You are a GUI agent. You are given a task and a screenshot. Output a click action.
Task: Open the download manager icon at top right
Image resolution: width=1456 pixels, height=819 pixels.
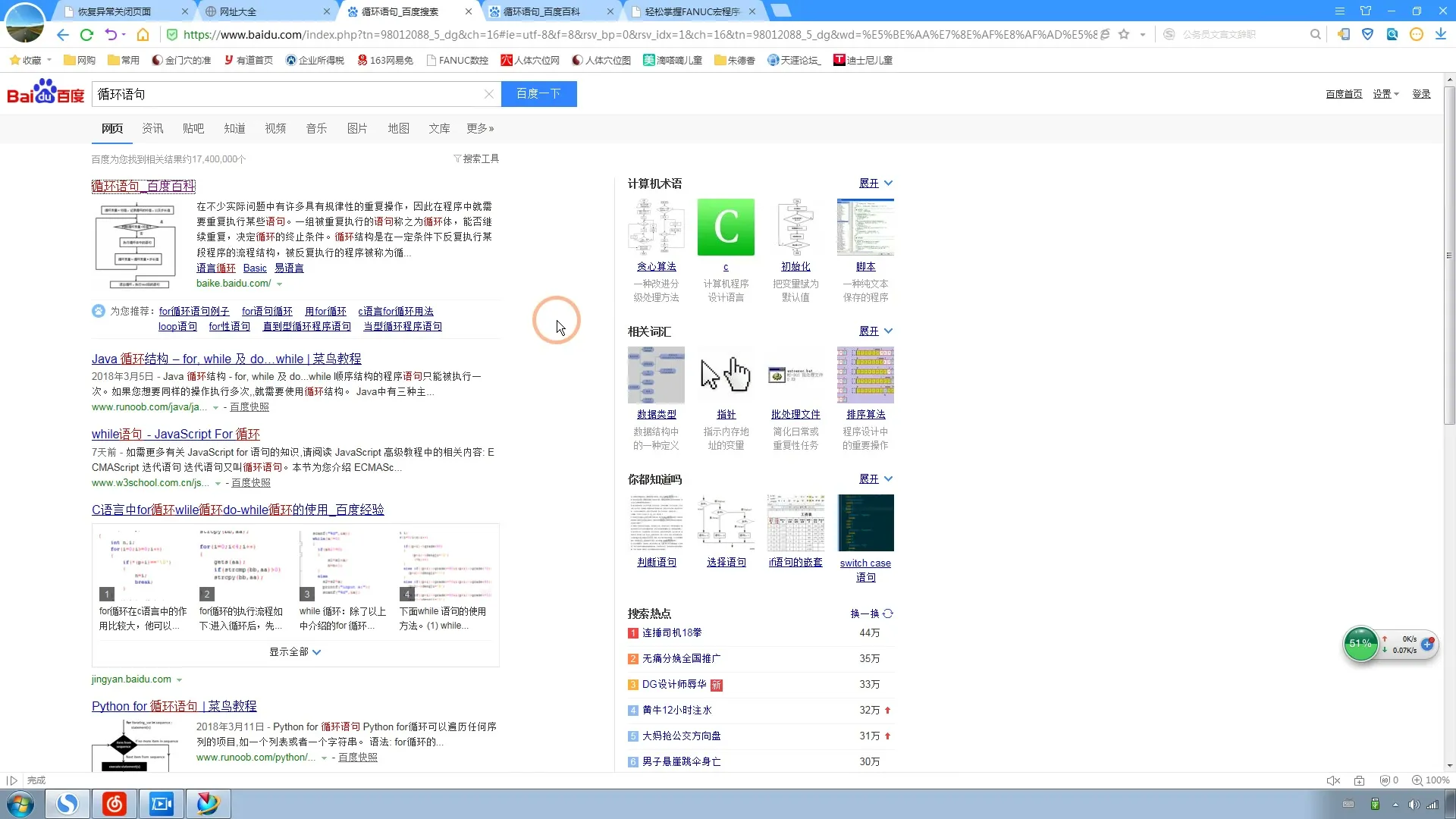(x=1442, y=34)
